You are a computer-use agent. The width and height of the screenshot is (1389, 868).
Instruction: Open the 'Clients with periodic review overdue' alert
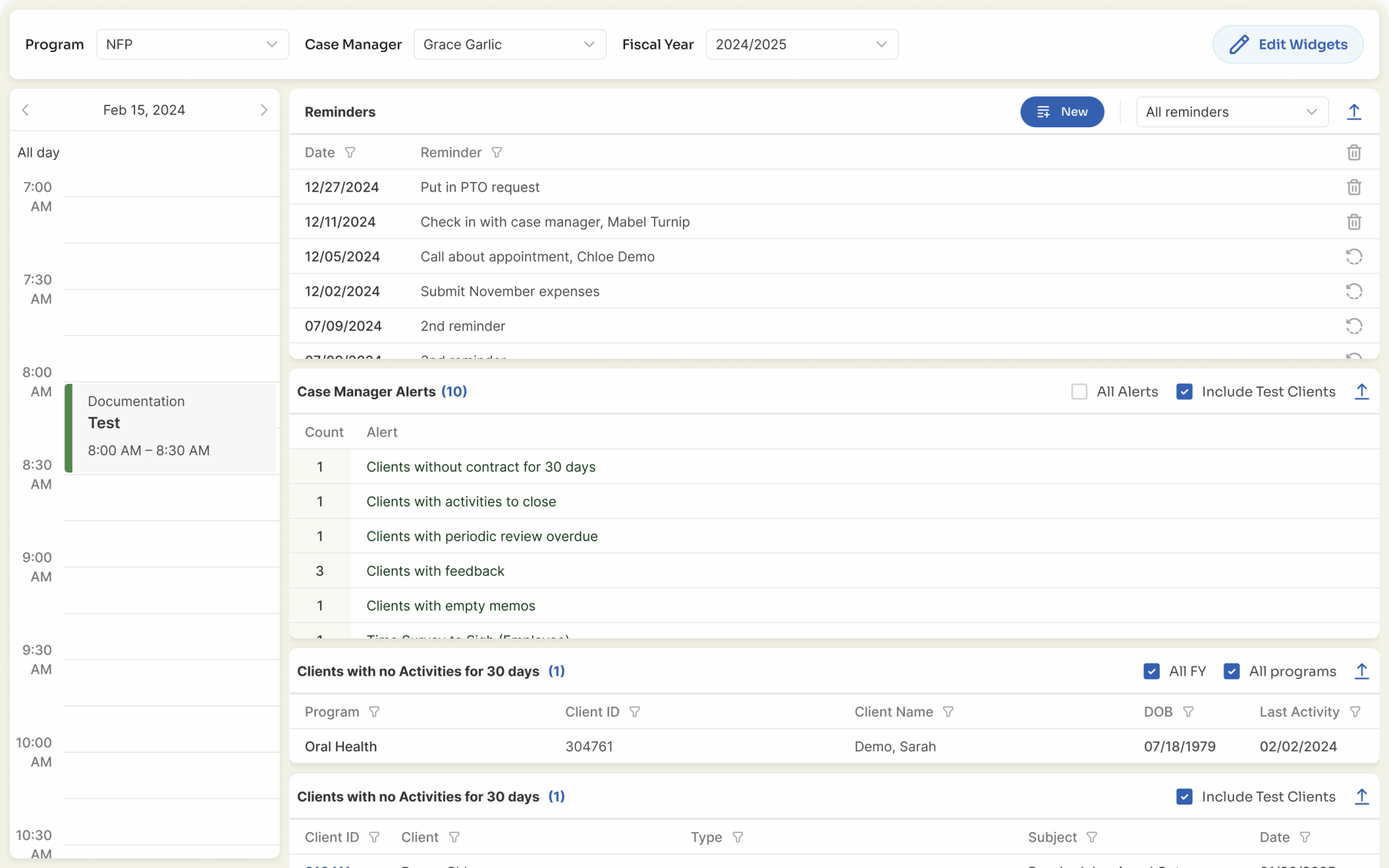[x=482, y=536]
